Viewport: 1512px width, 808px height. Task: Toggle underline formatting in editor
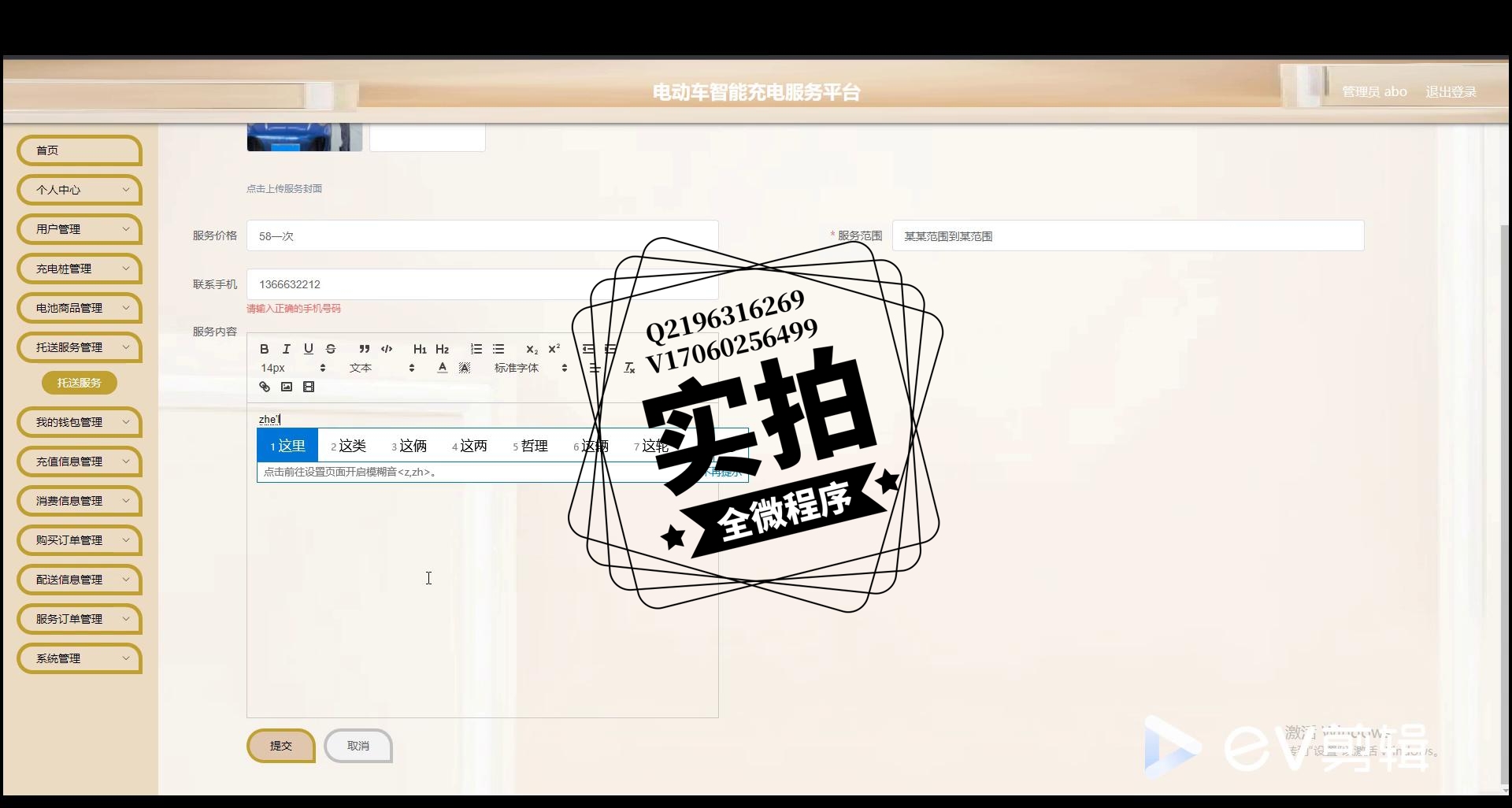pyautogui.click(x=309, y=349)
